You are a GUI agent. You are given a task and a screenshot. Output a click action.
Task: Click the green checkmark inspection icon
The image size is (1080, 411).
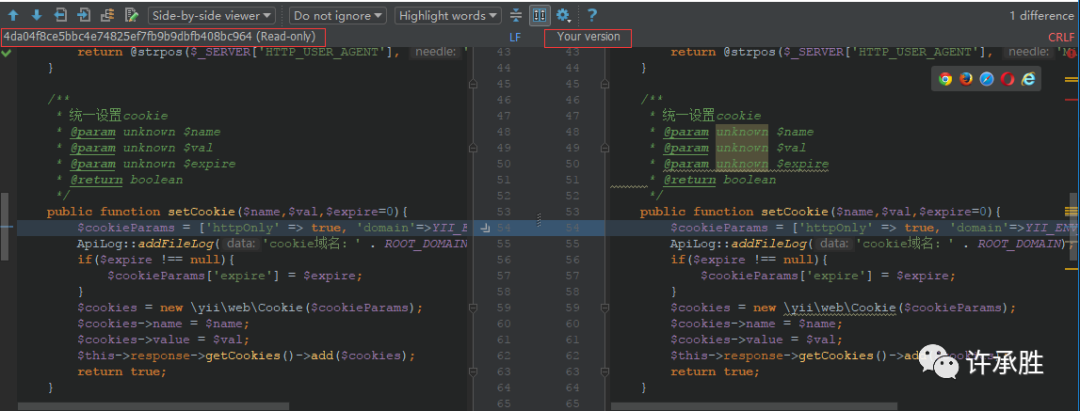point(7,52)
